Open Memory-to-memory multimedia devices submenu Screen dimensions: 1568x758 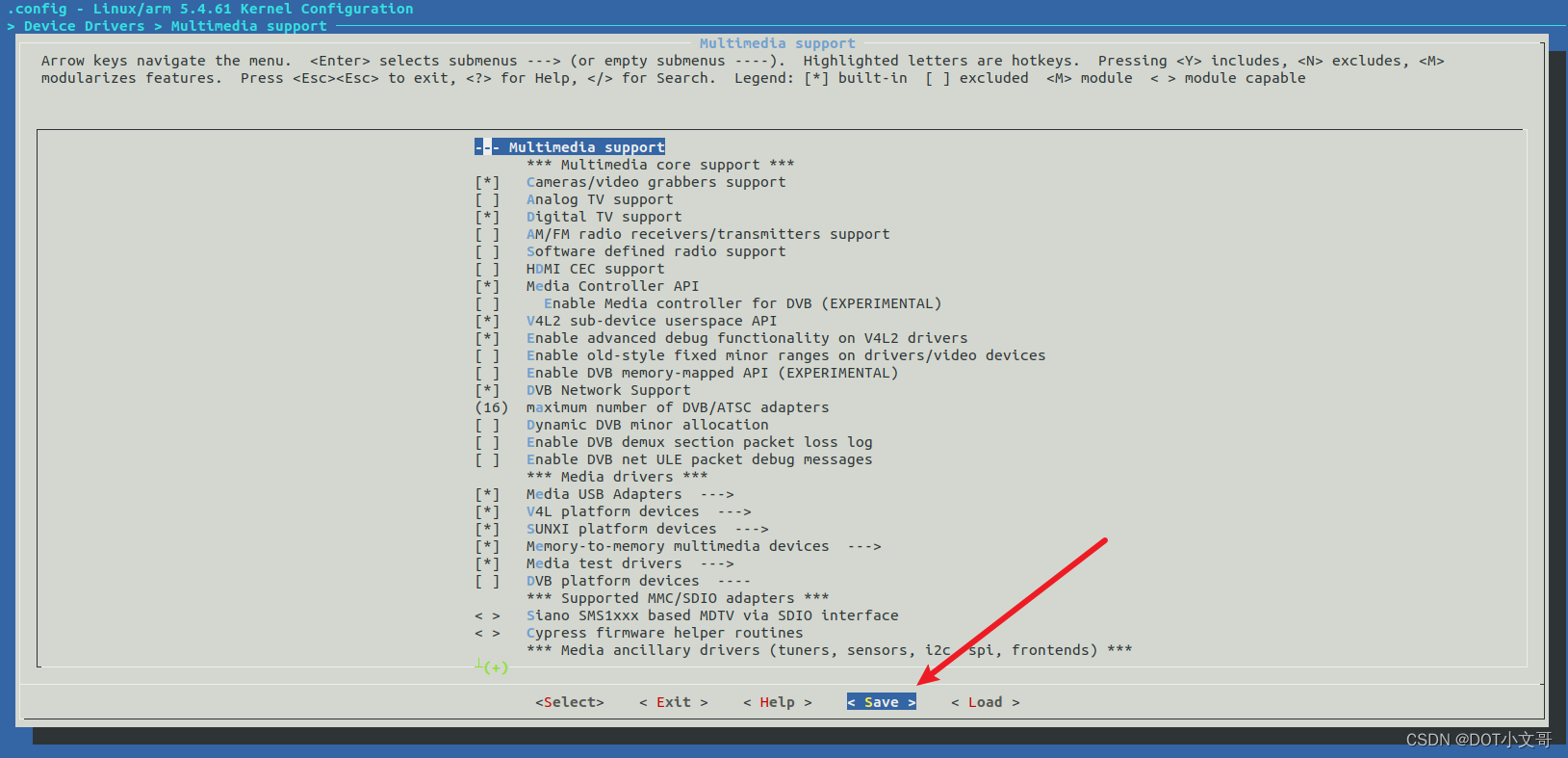(704, 546)
